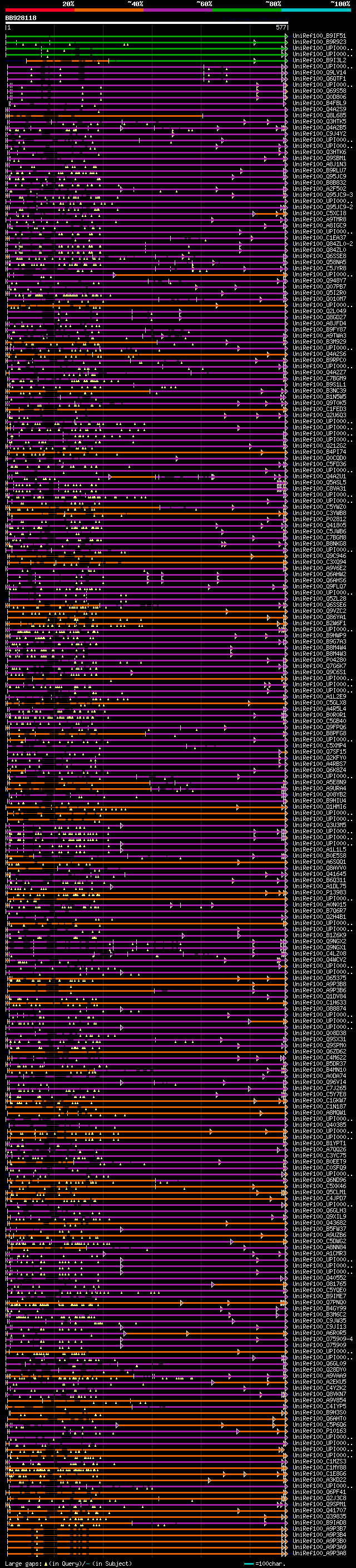The image size is (356, 1568).
Task: Click label UniRef100_Q7SF15
Action: (319, 751)
